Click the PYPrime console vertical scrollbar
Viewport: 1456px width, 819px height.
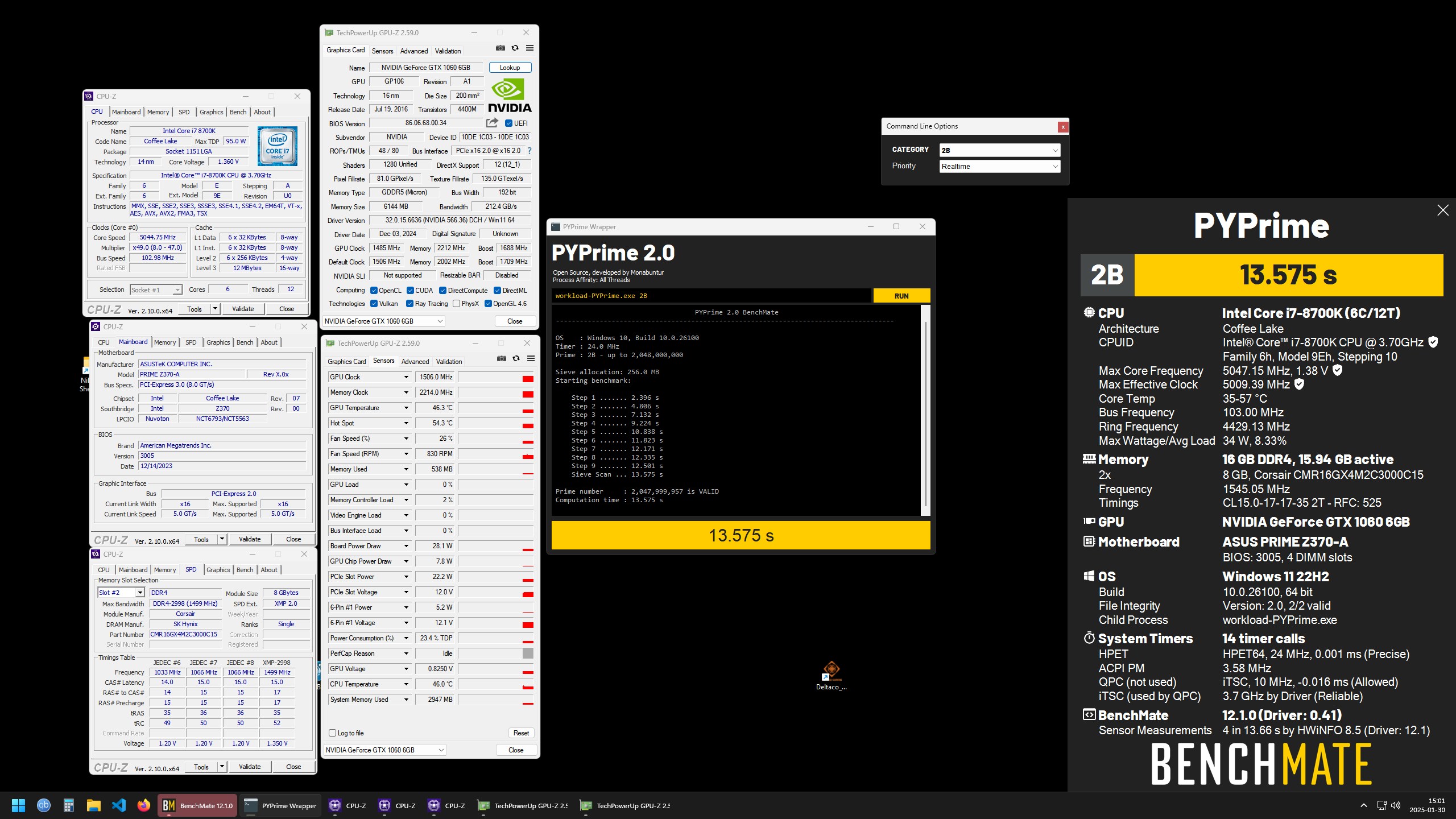[x=926, y=411]
